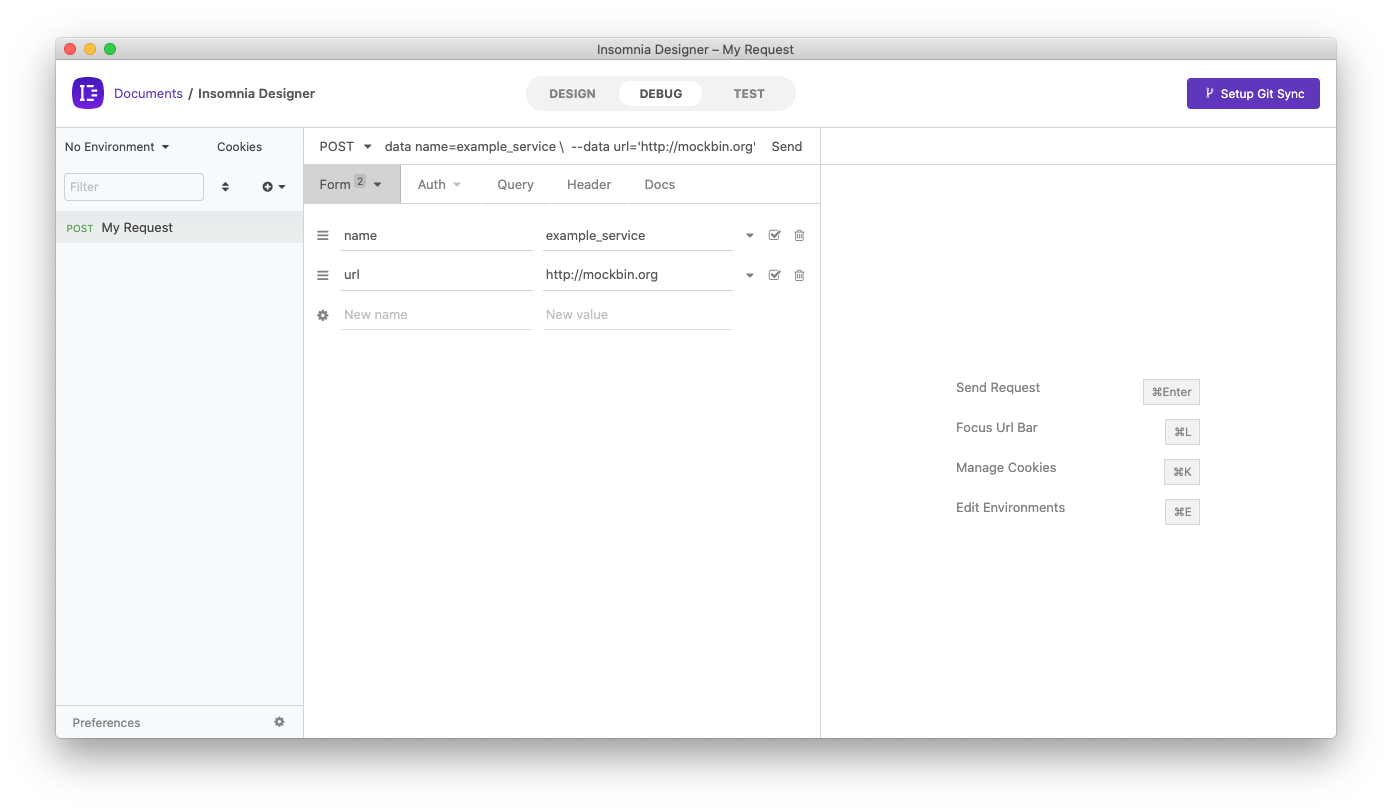Click the New name input field
The image size is (1392, 812).
point(436,315)
